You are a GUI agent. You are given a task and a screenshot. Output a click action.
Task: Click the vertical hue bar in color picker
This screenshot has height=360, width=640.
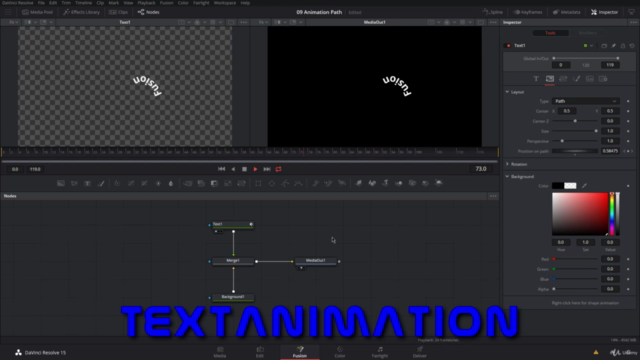[612, 214]
